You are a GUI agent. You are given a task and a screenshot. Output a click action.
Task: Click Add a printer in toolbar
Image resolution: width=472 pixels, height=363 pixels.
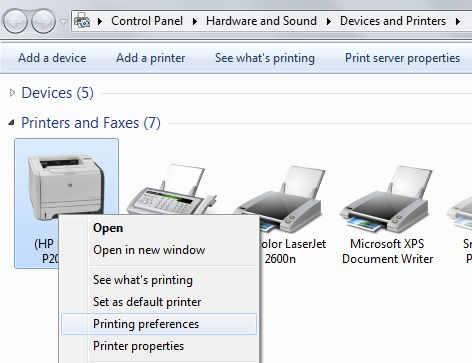pyautogui.click(x=151, y=58)
